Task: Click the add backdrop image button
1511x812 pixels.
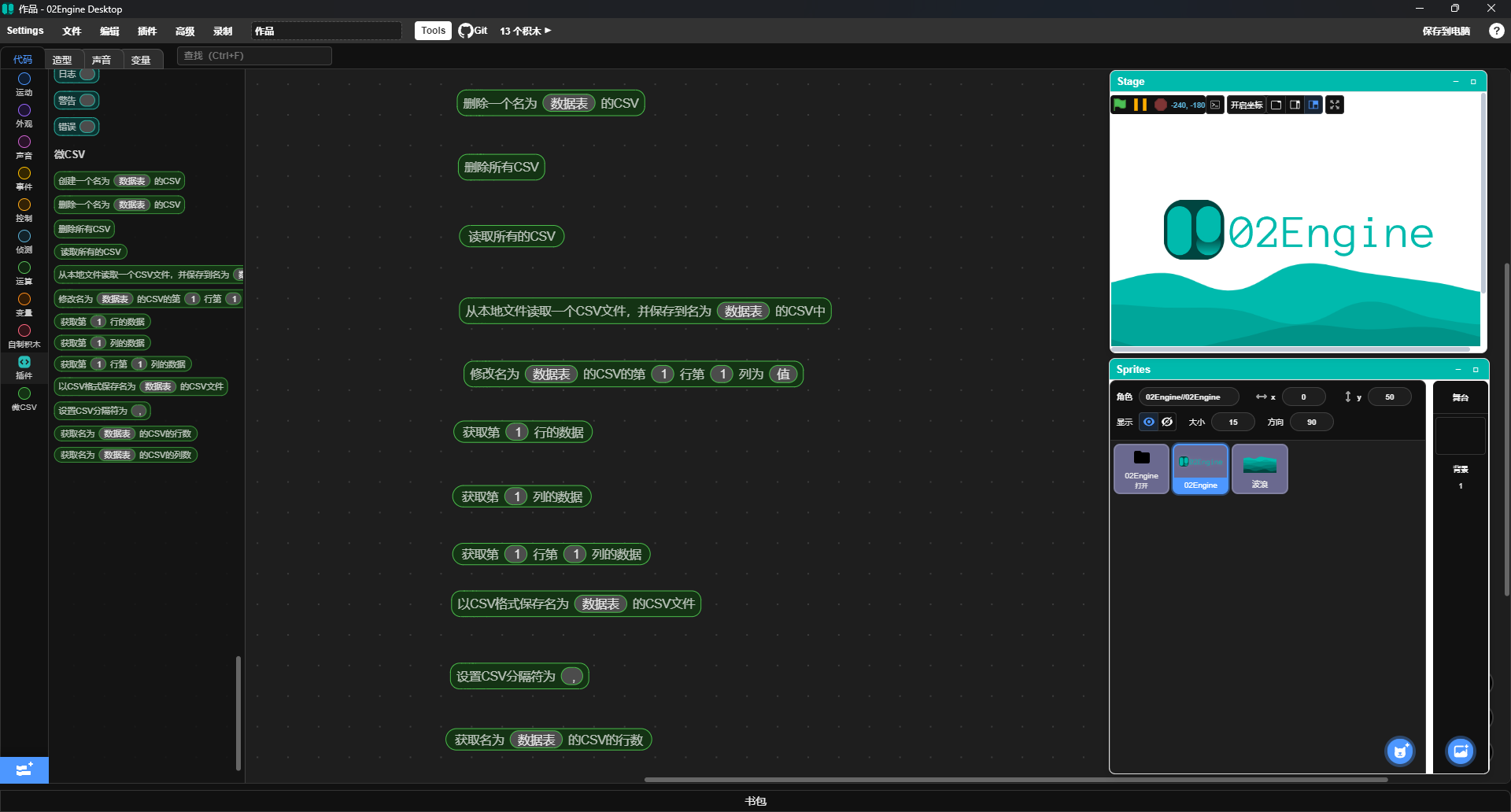Action: tap(1461, 751)
